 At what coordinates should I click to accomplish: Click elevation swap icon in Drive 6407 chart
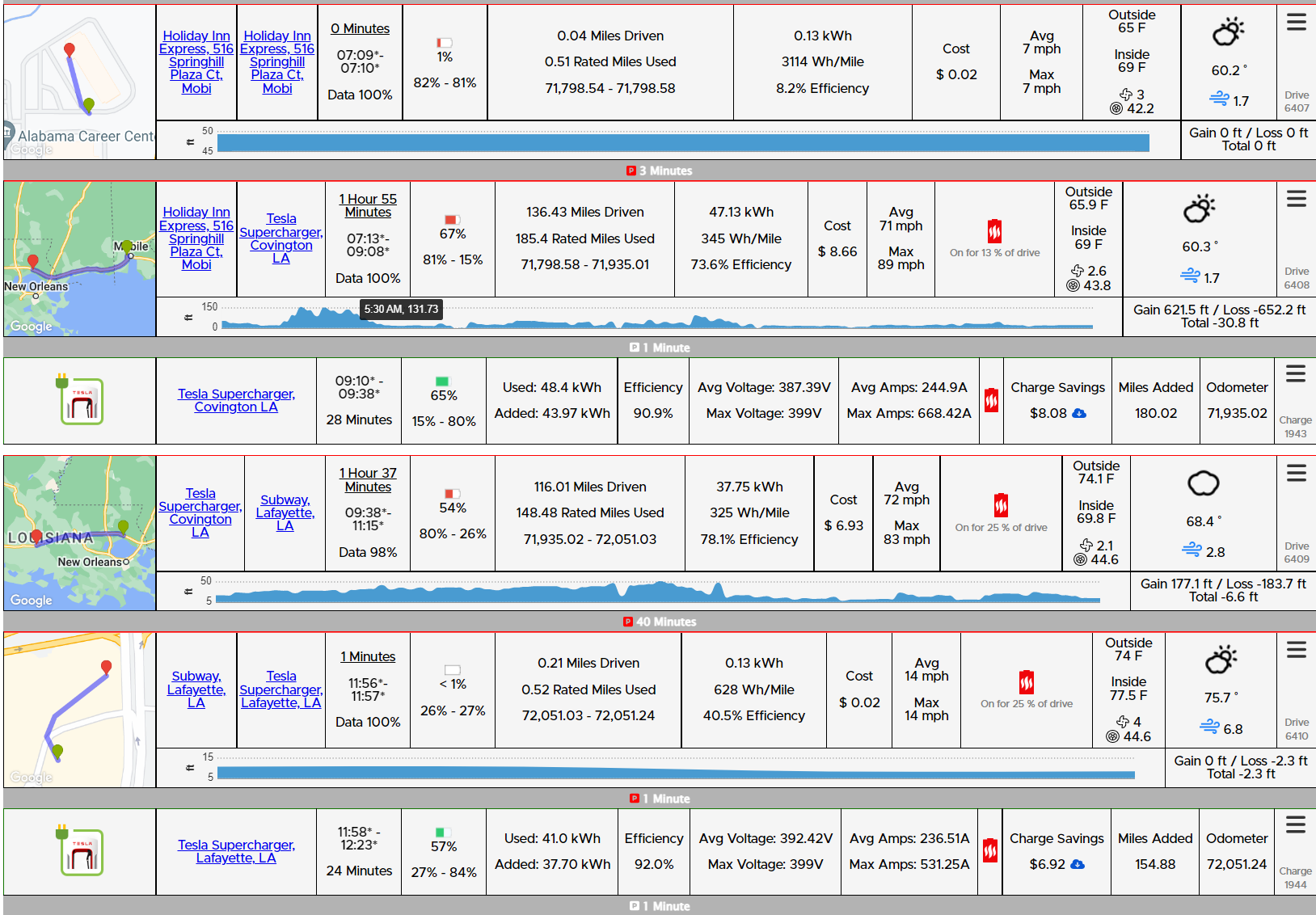coord(190,142)
